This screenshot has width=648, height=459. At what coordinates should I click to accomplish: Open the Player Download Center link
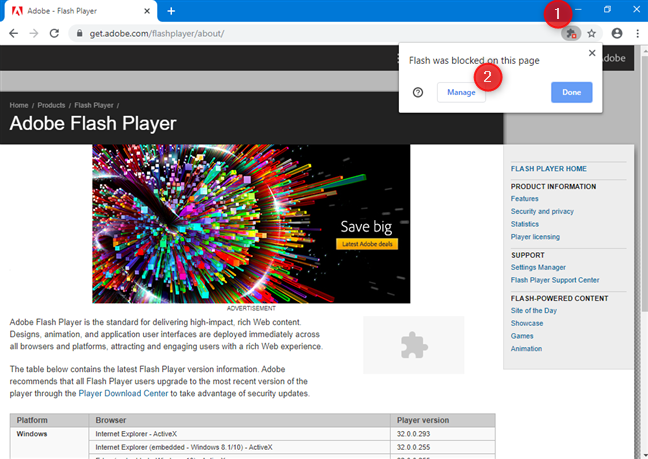[123, 393]
